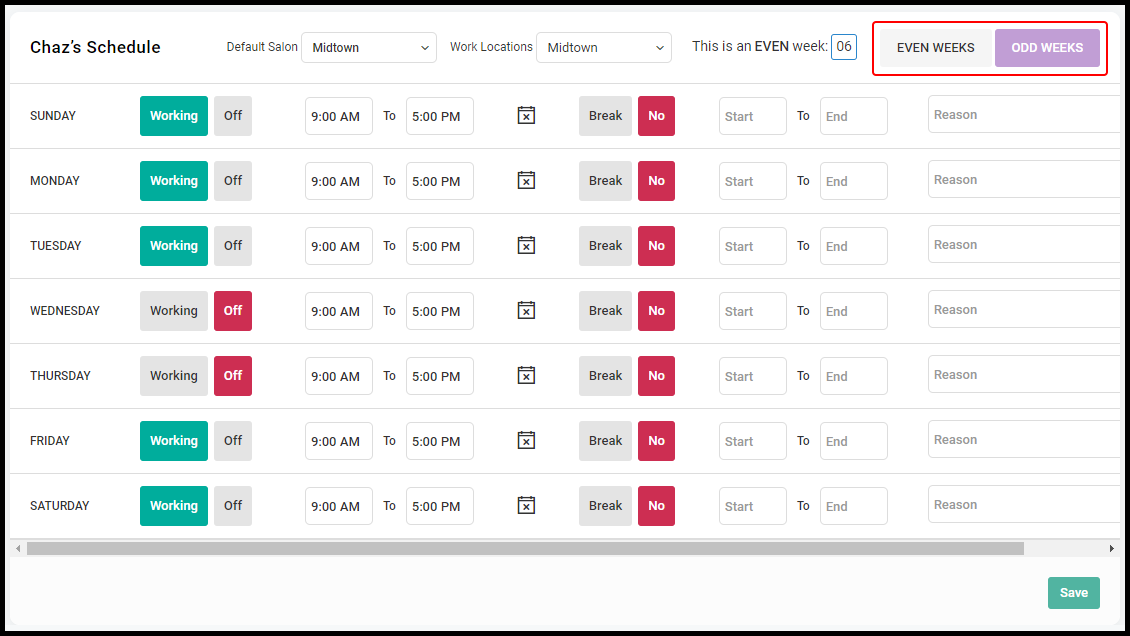Click Monday break End field
This screenshot has height=636, width=1130.
[854, 181]
